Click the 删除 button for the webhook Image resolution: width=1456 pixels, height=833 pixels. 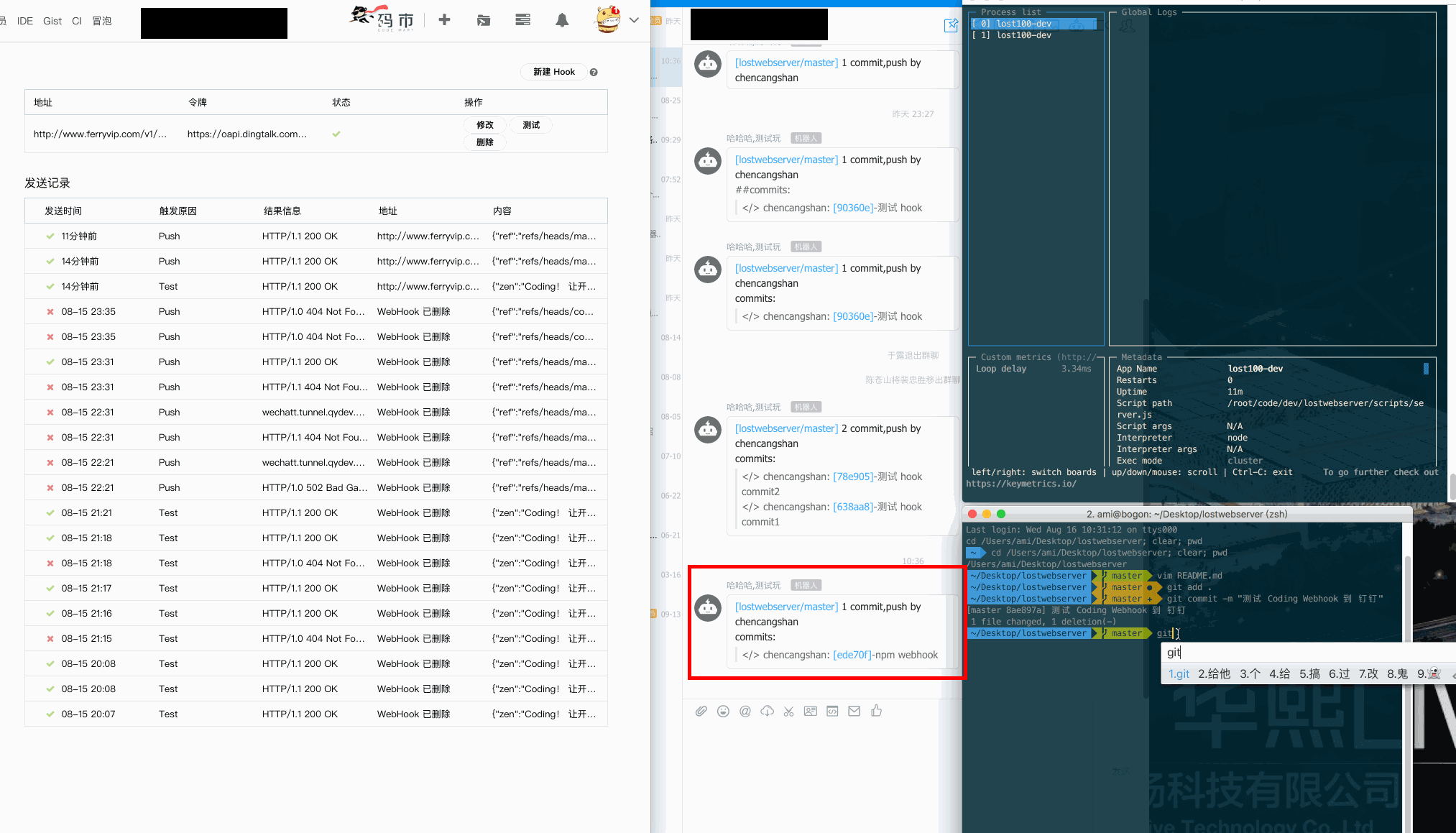(485, 142)
